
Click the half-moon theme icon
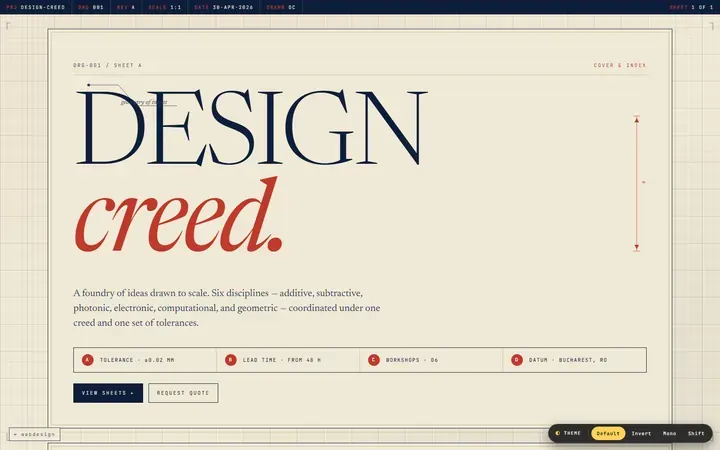point(557,433)
